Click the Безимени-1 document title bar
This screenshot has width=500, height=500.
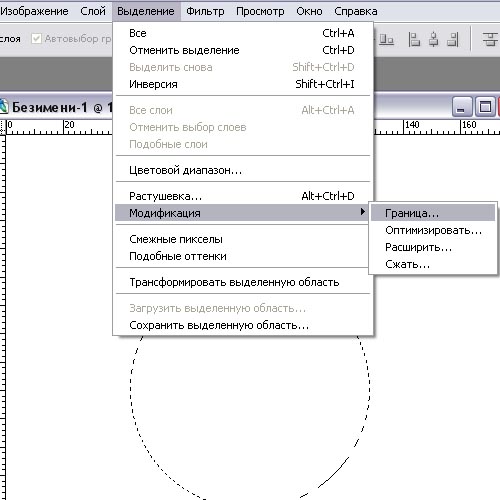coord(413,106)
